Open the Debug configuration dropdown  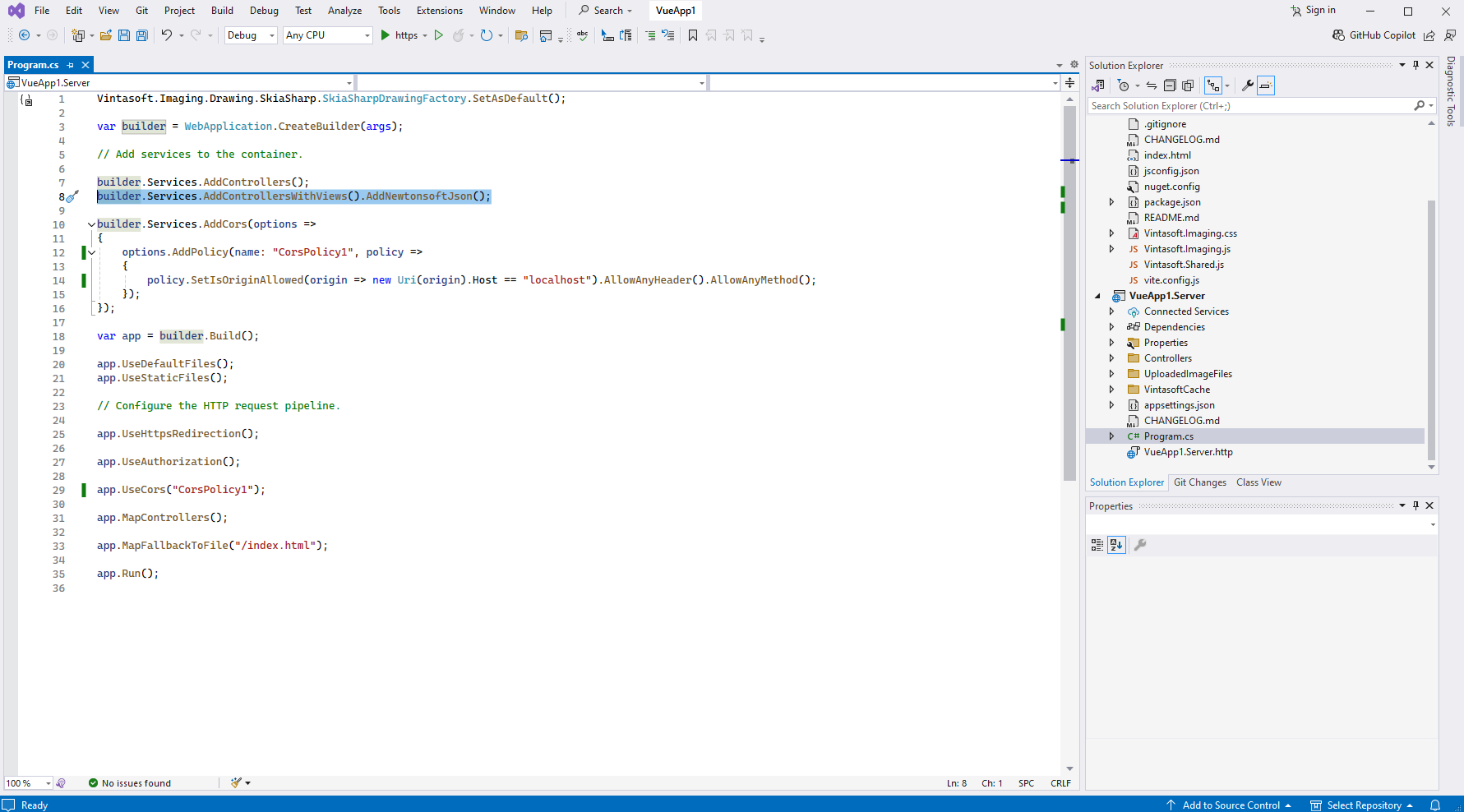click(251, 35)
